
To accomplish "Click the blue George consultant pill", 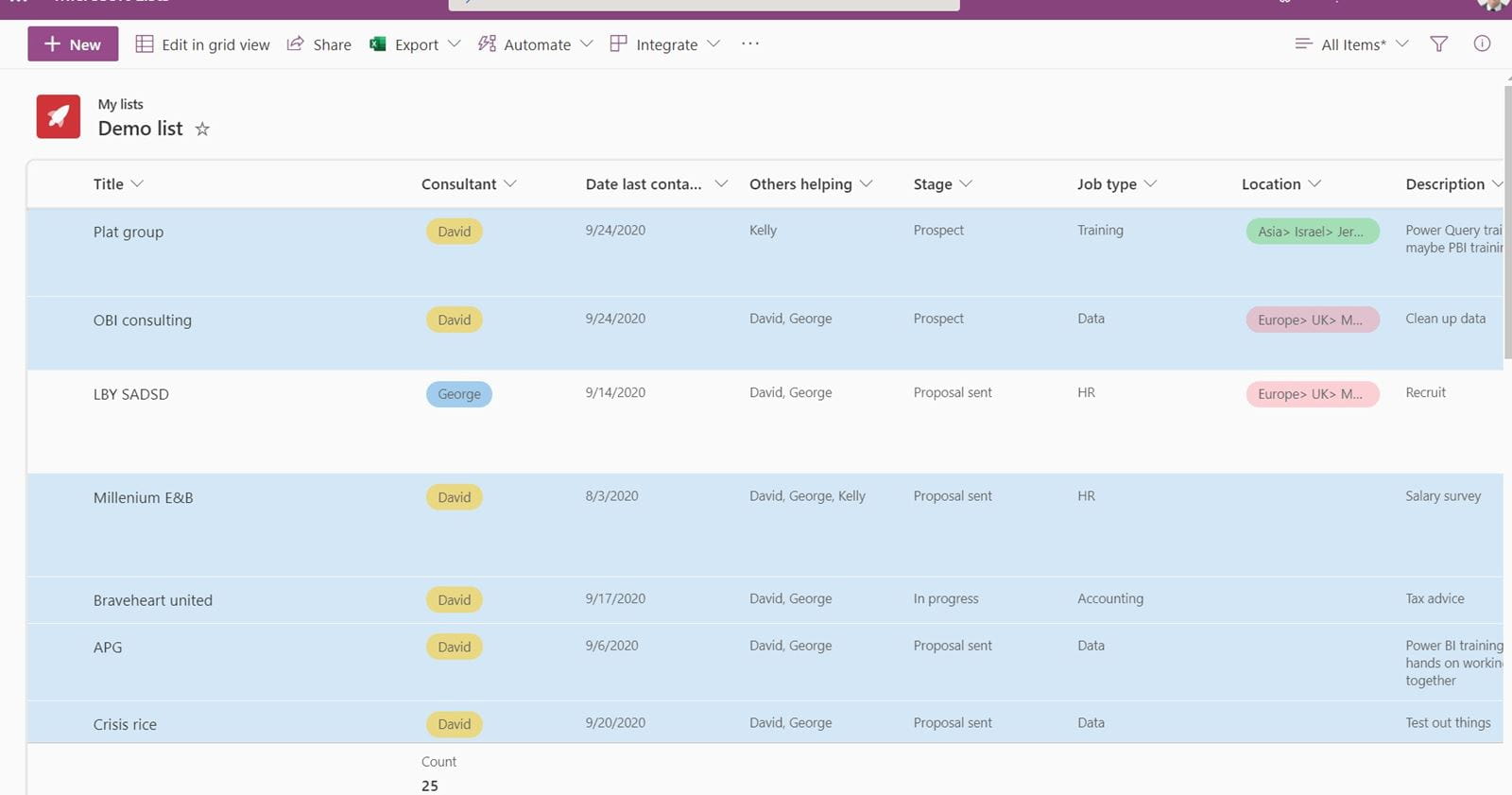I will pyautogui.click(x=459, y=394).
